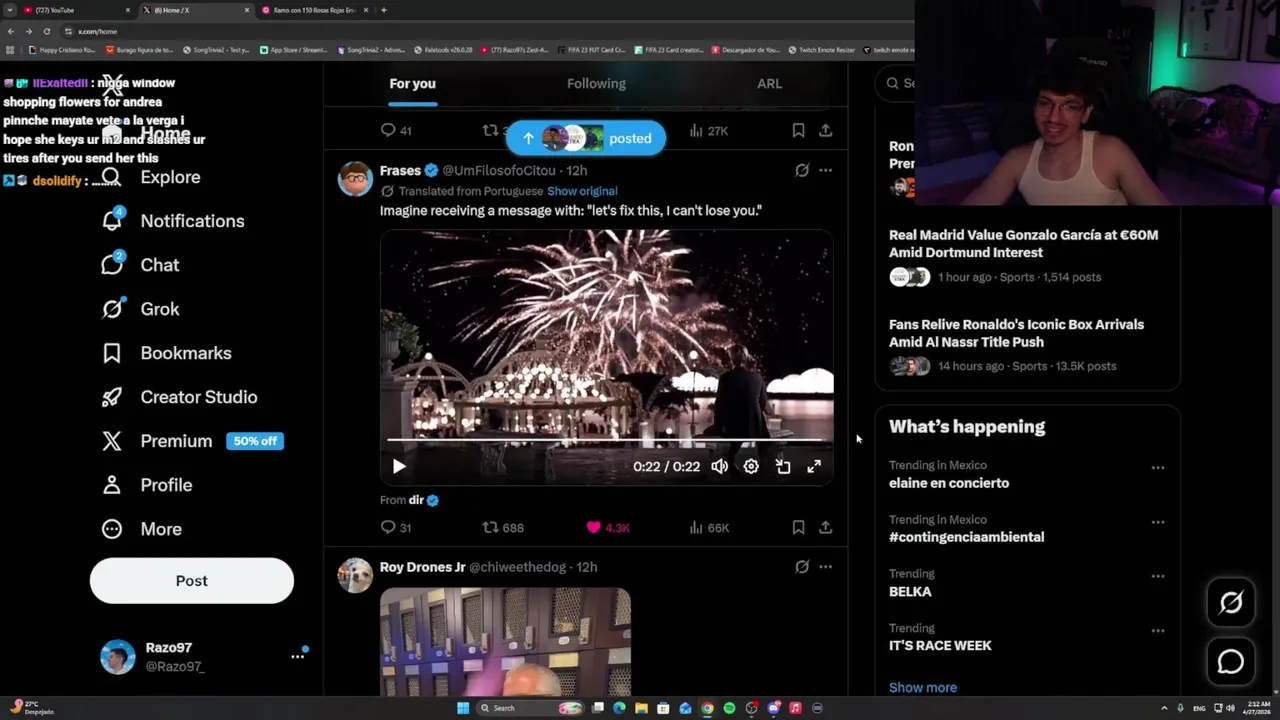
Task: Repost the Frases post showing 688
Action: [x=503, y=527]
